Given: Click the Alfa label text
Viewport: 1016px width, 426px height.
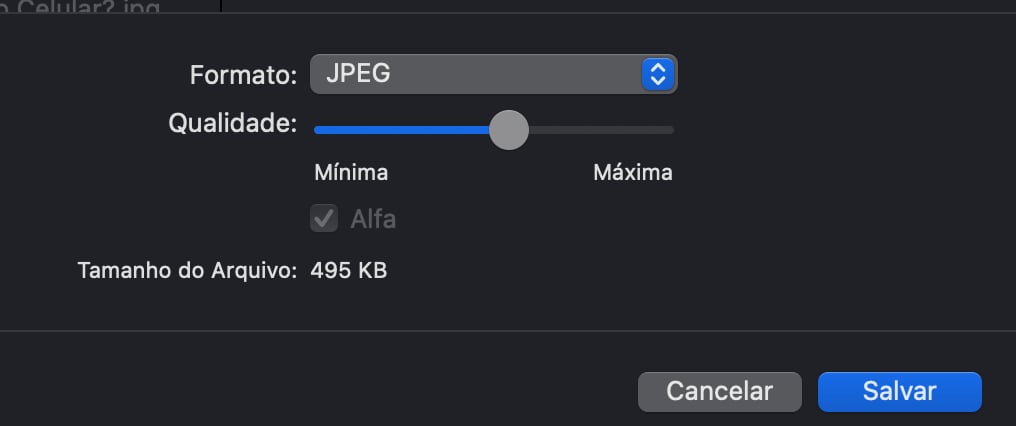Looking at the screenshot, I should (373, 219).
